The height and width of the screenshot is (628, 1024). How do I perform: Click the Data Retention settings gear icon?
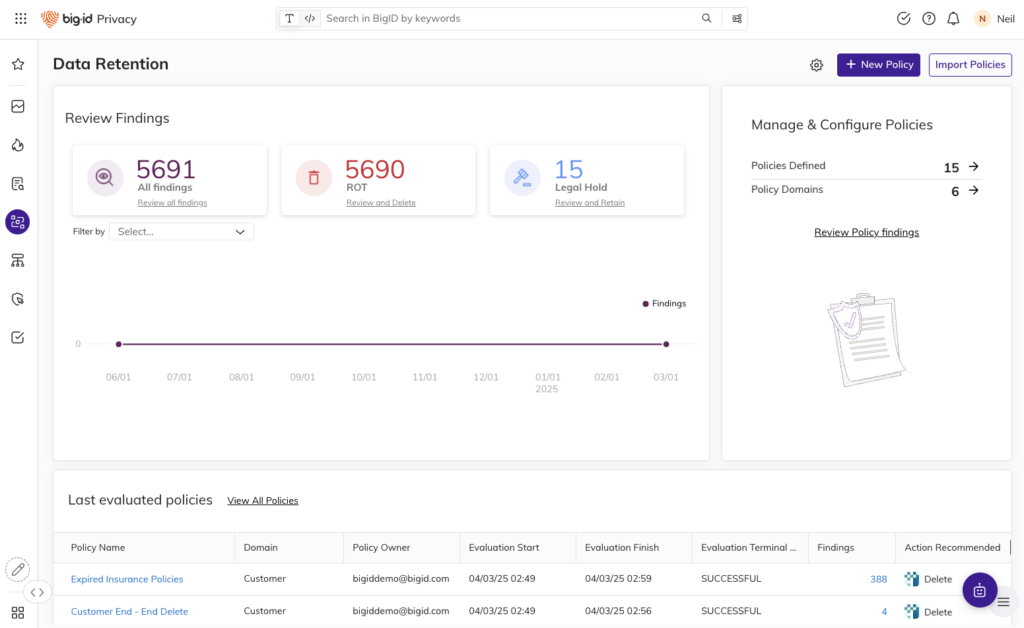816,65
